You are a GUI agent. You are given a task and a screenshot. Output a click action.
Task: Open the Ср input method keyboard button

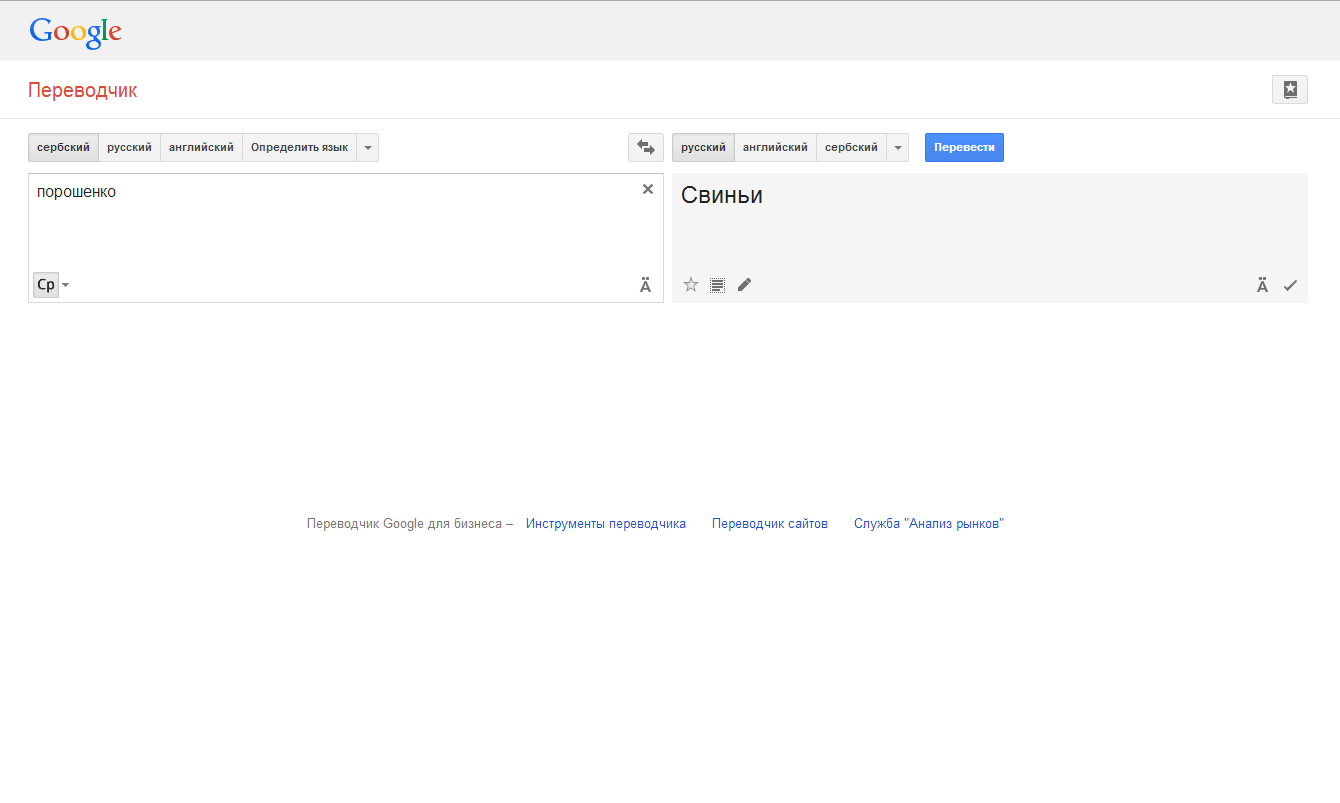tap(46, 285)
